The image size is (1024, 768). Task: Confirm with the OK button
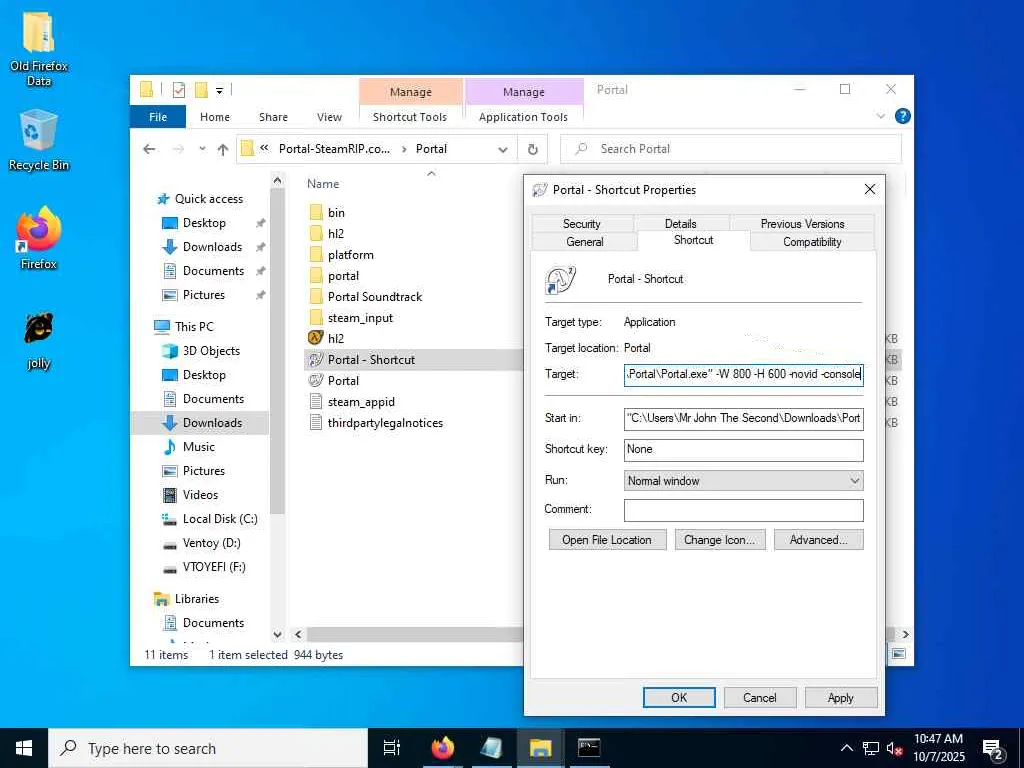679,697
